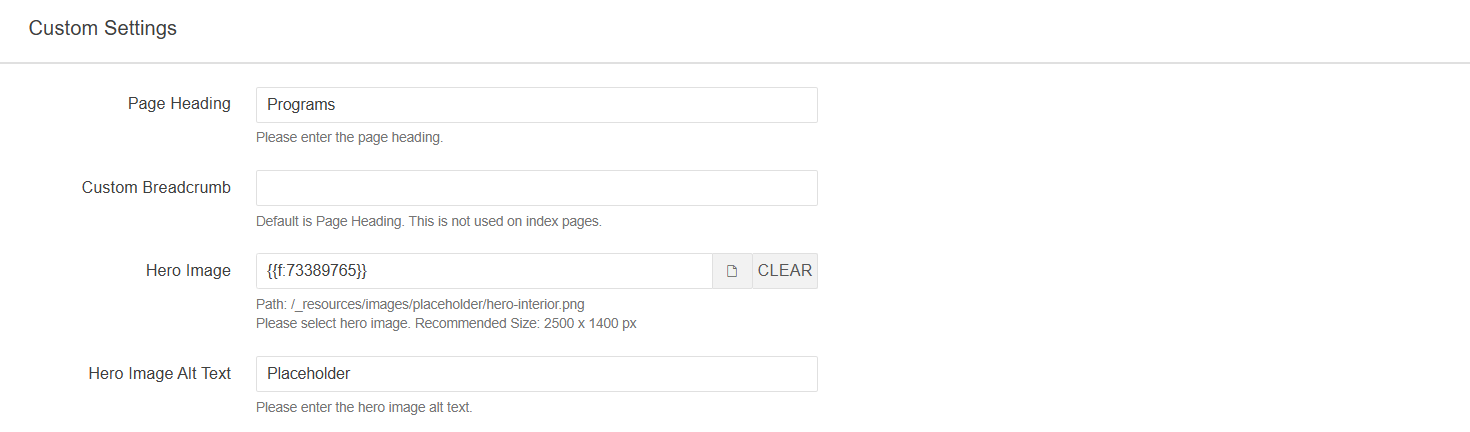The image size is (1470, 432).
Task: Click the divider line under Custom Settings
Action: pos(735,63)
